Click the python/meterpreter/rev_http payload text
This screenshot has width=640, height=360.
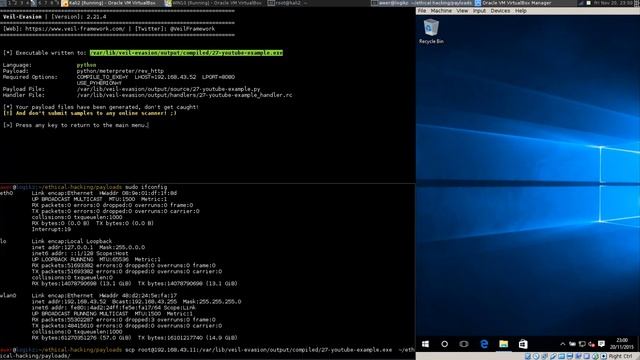(x=120, y=71)
